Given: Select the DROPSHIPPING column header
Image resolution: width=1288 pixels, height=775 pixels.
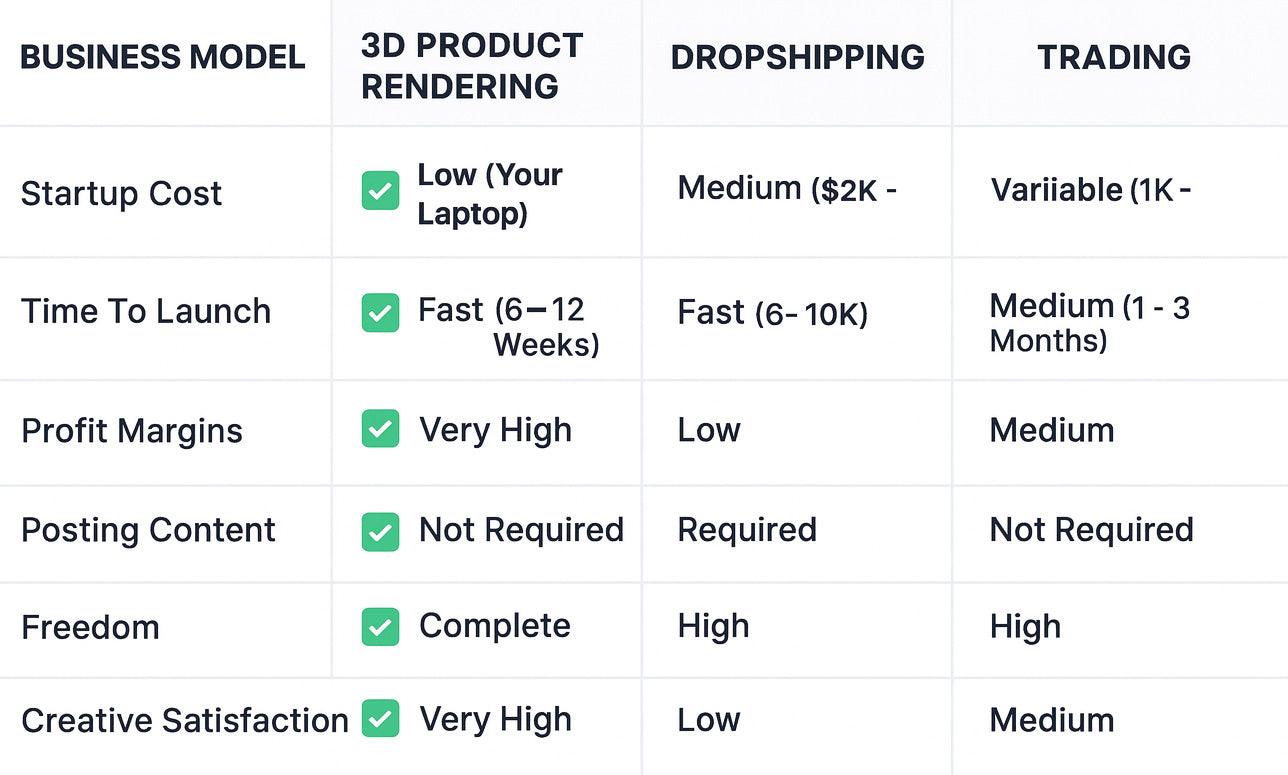Looking at the screenshot, I should click(797, 57).
